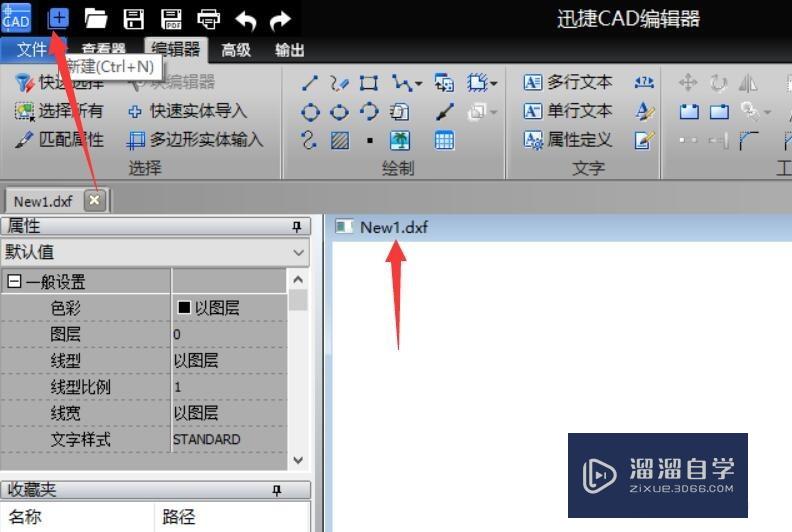Image resolution: width=792 pixels, height=532 pixels.
Task: Select the Polyline pencil tool
Action: coord(339,83)
